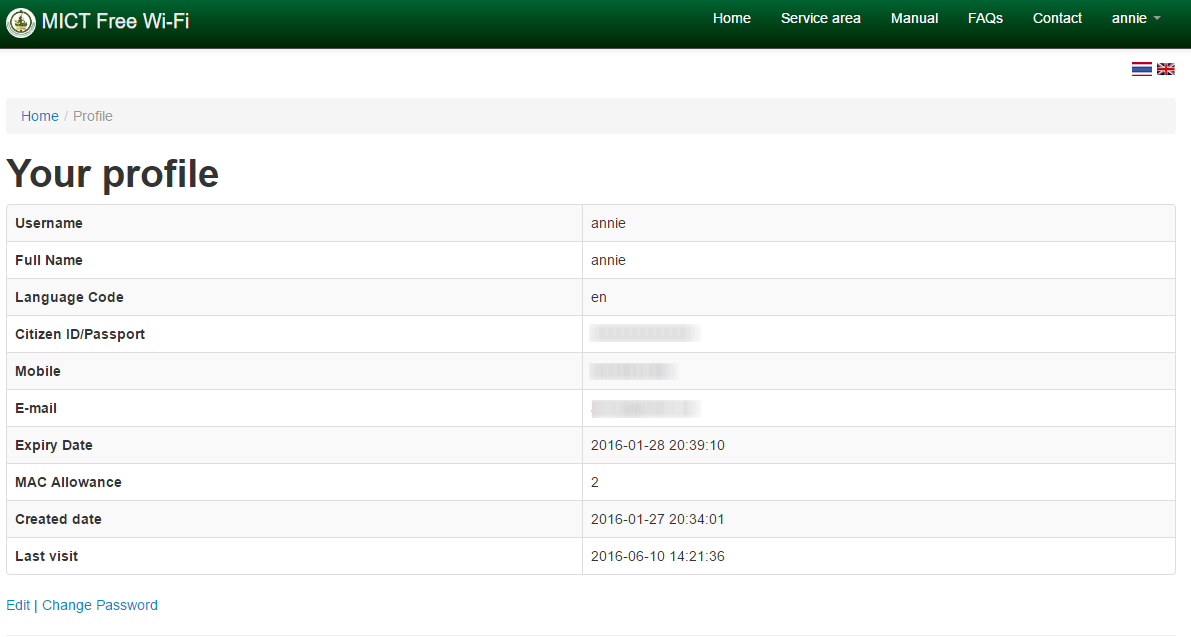Click the MICT emblem logo icon
Viewport: 1191px width, 637px height.
[x=21, y=23]
